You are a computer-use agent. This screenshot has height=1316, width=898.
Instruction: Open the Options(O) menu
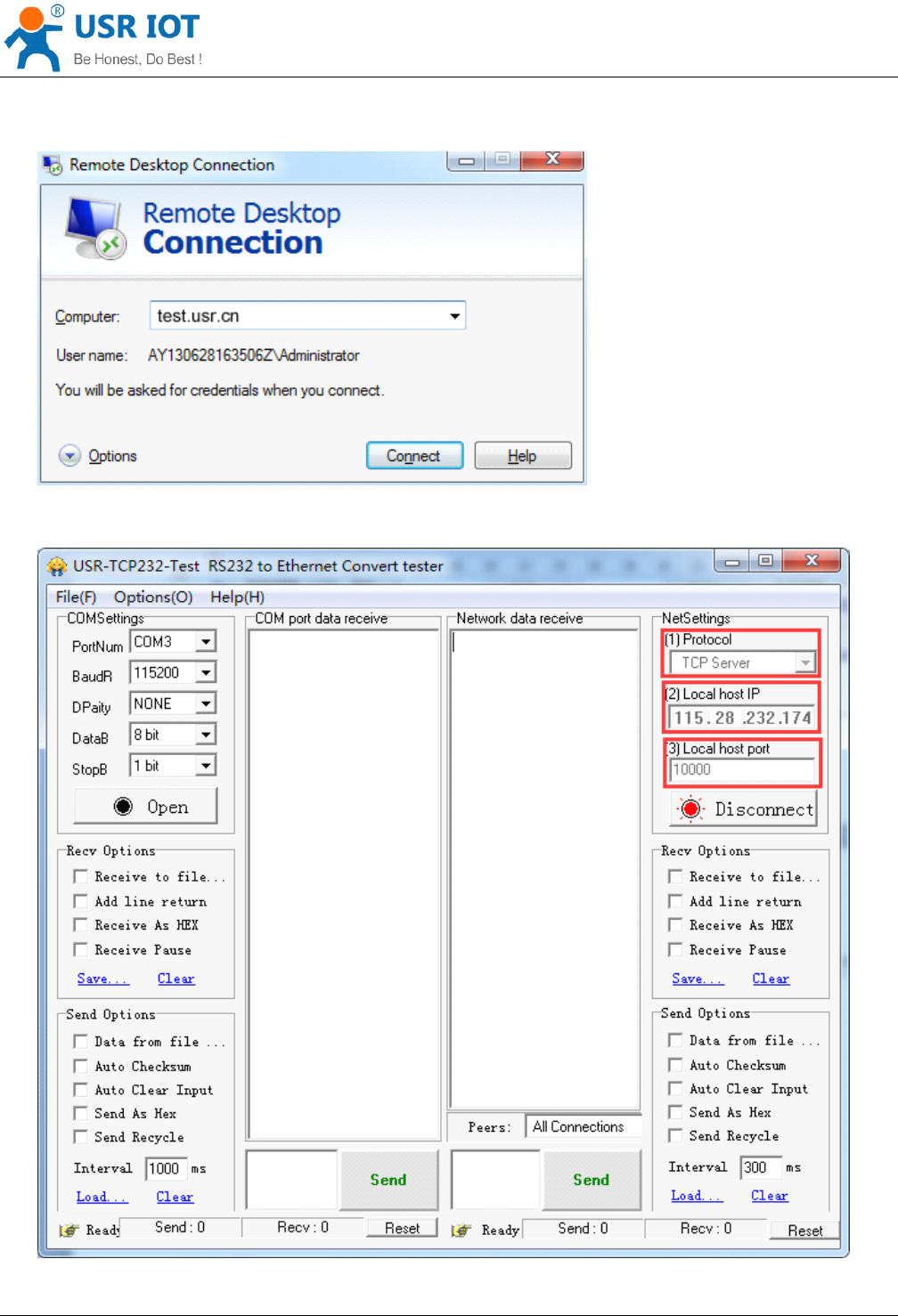153,597
